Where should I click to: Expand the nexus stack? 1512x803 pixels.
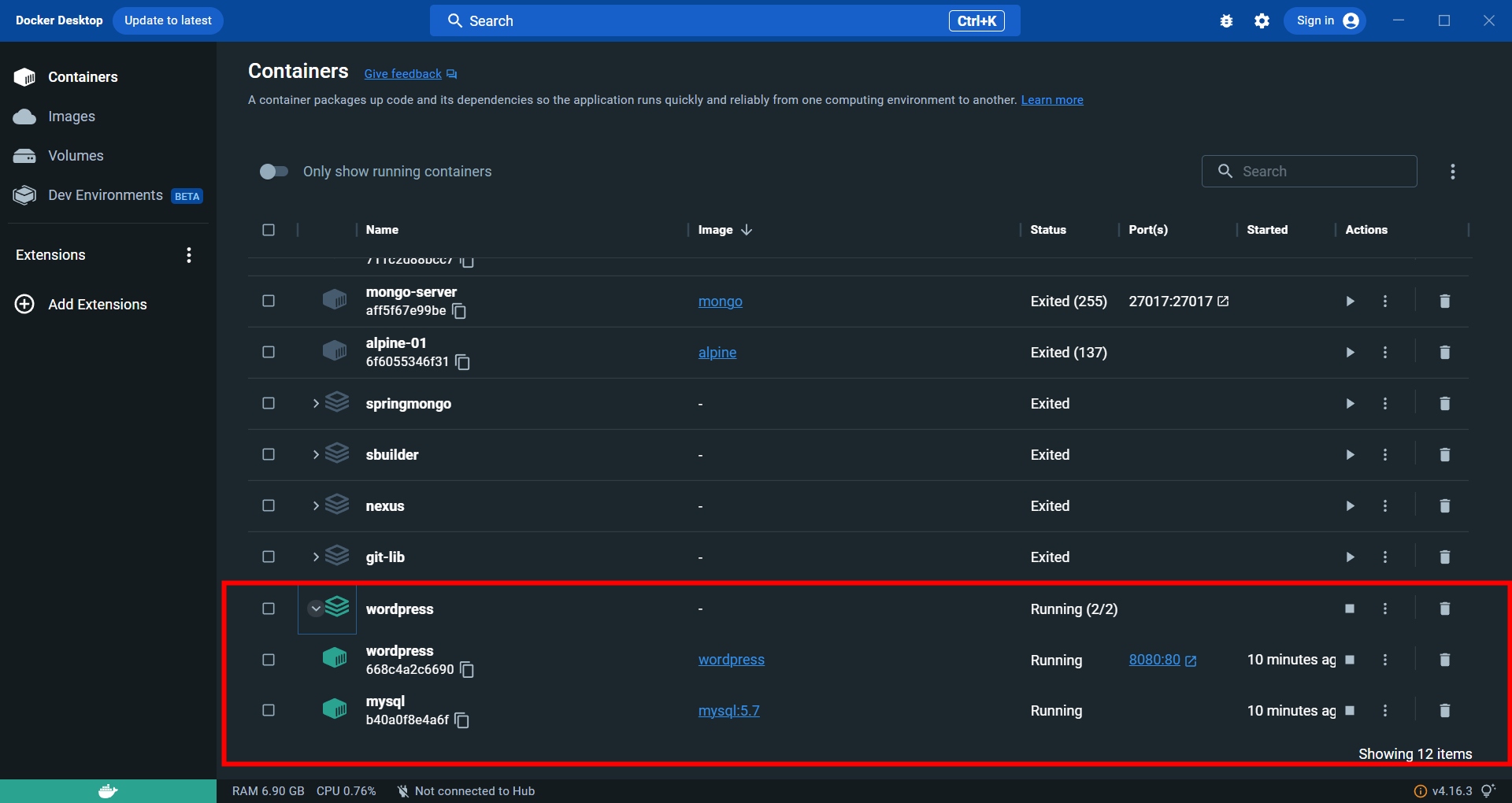coord(316,506)
